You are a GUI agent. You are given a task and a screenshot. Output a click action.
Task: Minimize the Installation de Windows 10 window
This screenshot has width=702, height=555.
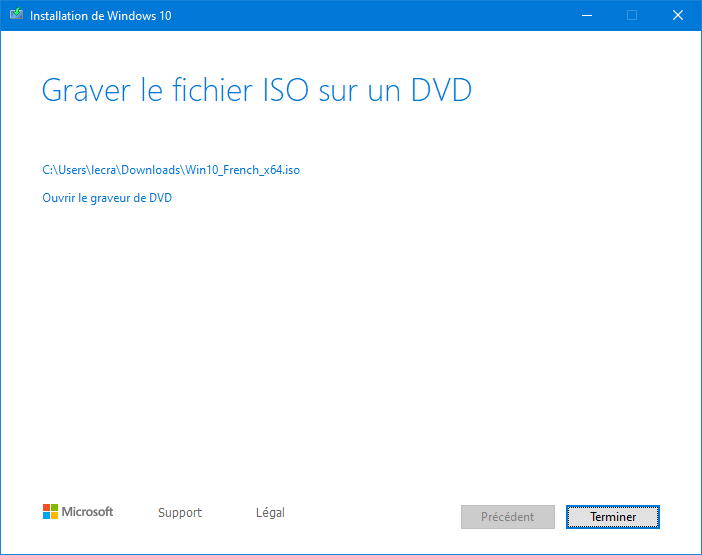(587, 16)
